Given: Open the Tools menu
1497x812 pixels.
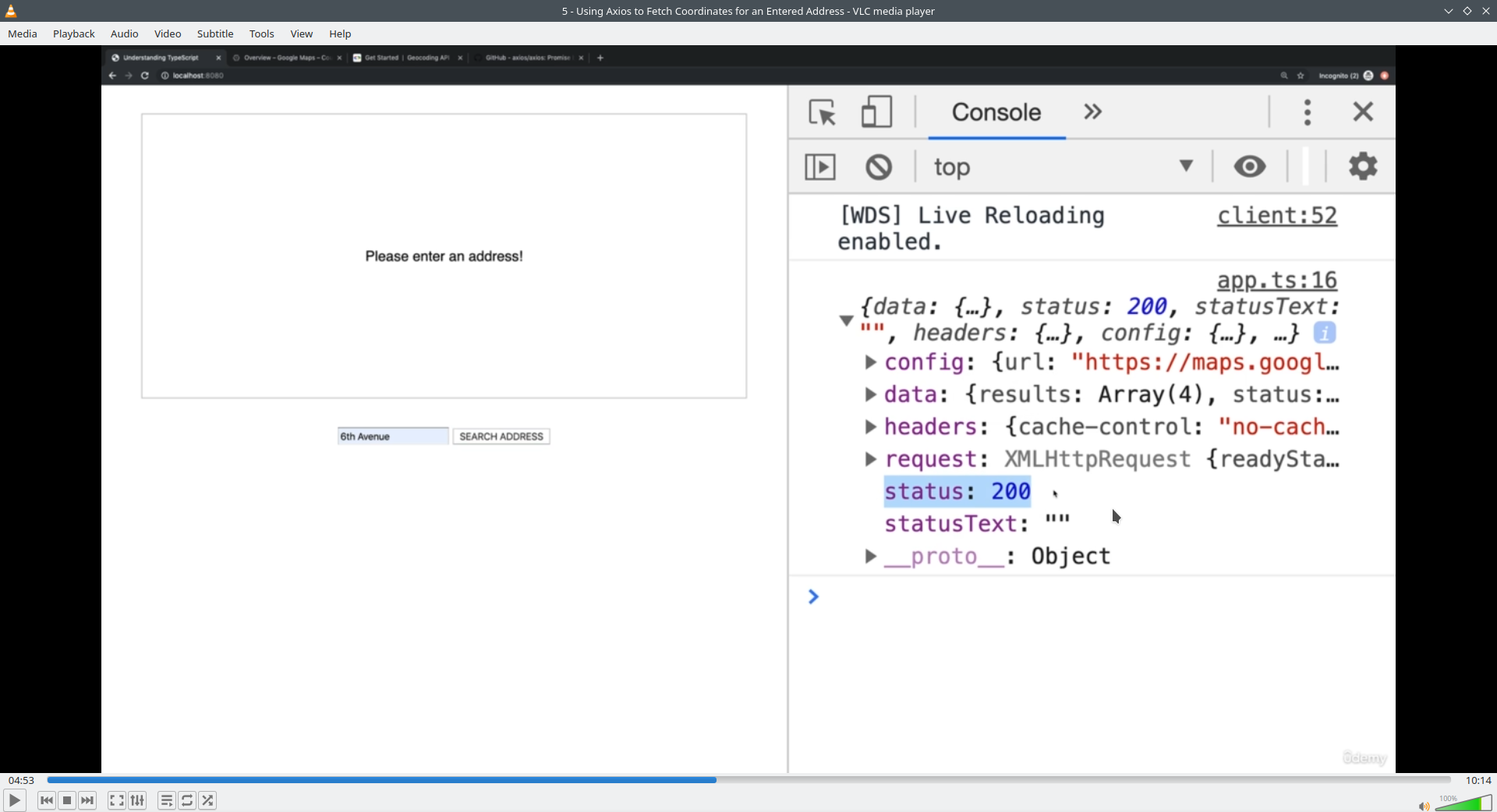Looking at the screenshot, I should (x=262, y=34).
